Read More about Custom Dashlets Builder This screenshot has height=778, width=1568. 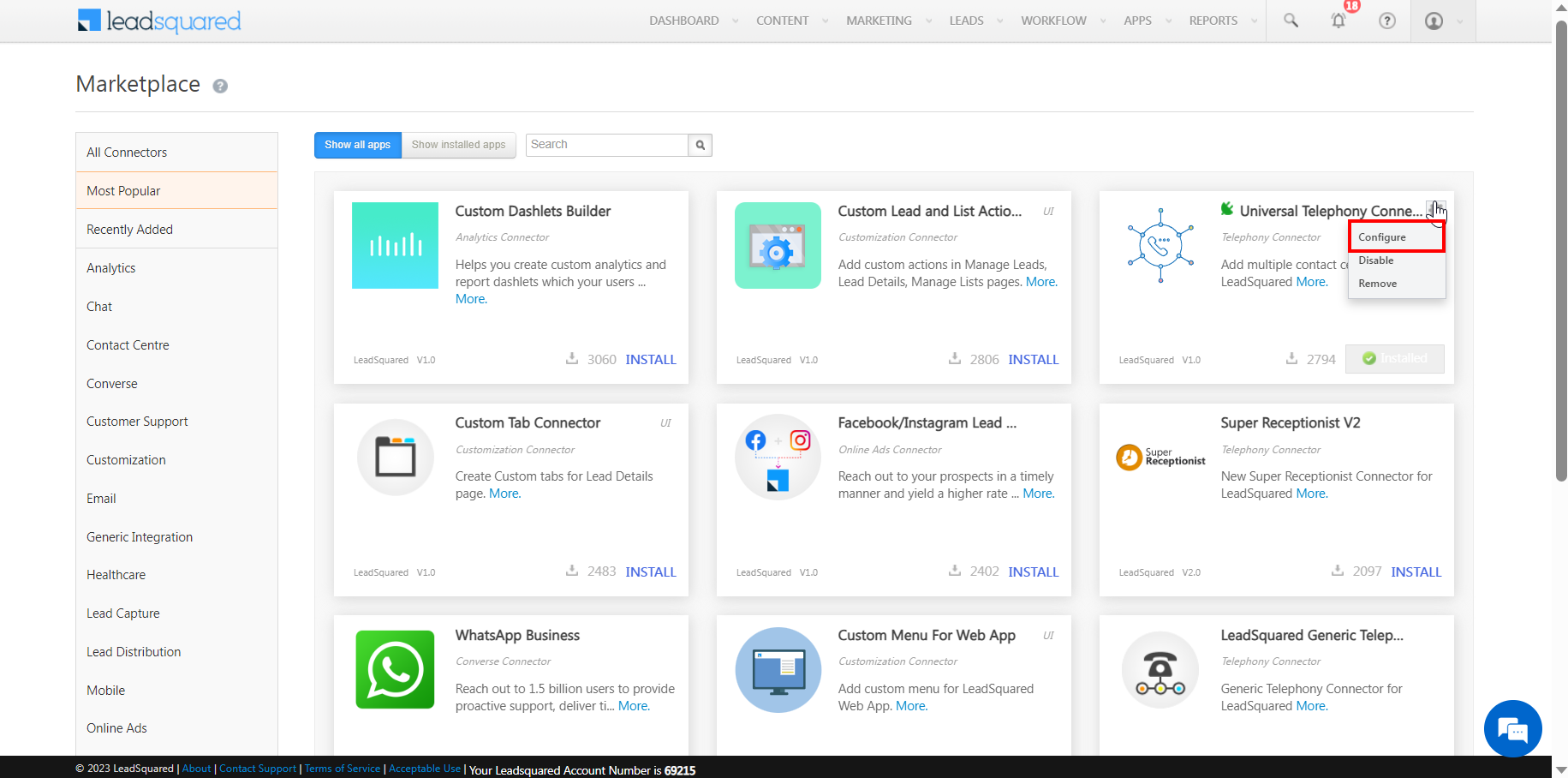tap(471, 299)
